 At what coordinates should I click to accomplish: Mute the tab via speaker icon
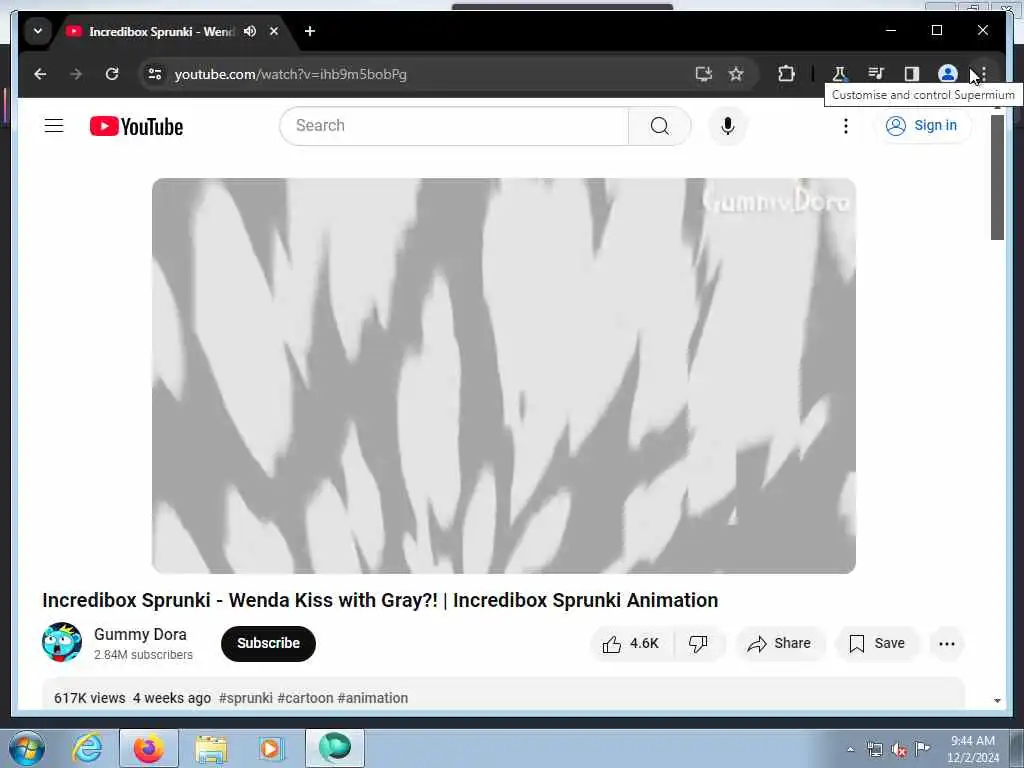(x=250, y=31)
